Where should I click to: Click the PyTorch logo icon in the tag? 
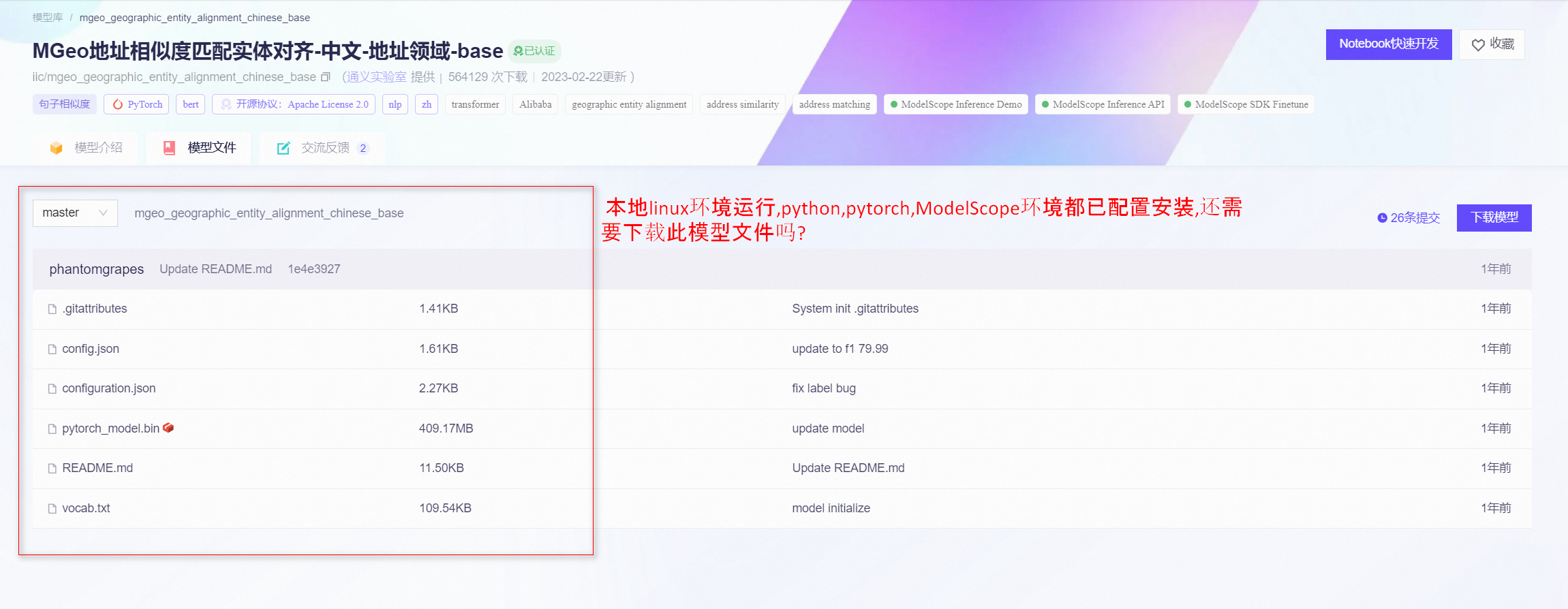click(118, 104)
